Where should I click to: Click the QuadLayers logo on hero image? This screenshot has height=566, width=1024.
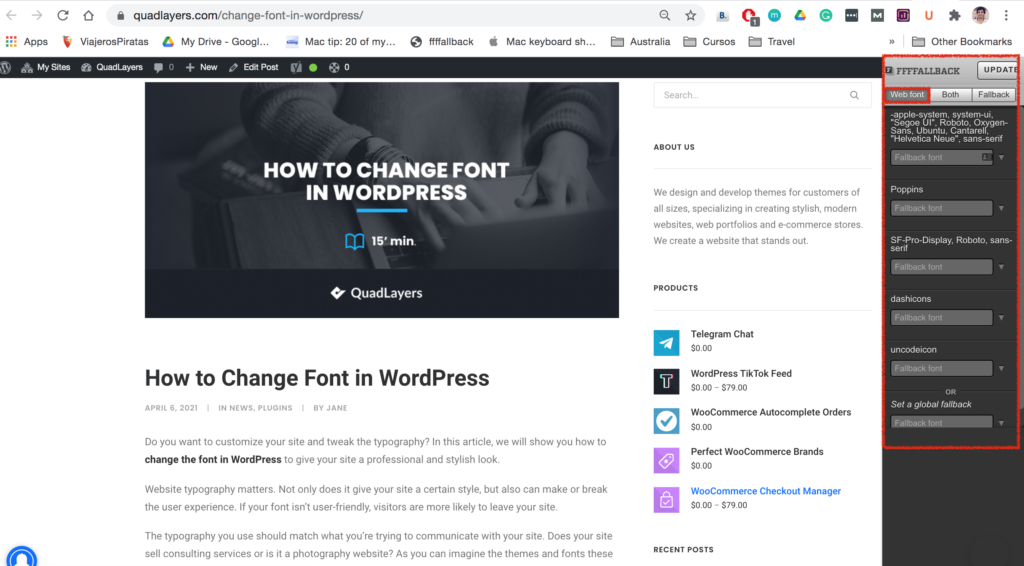coord(377,293)
